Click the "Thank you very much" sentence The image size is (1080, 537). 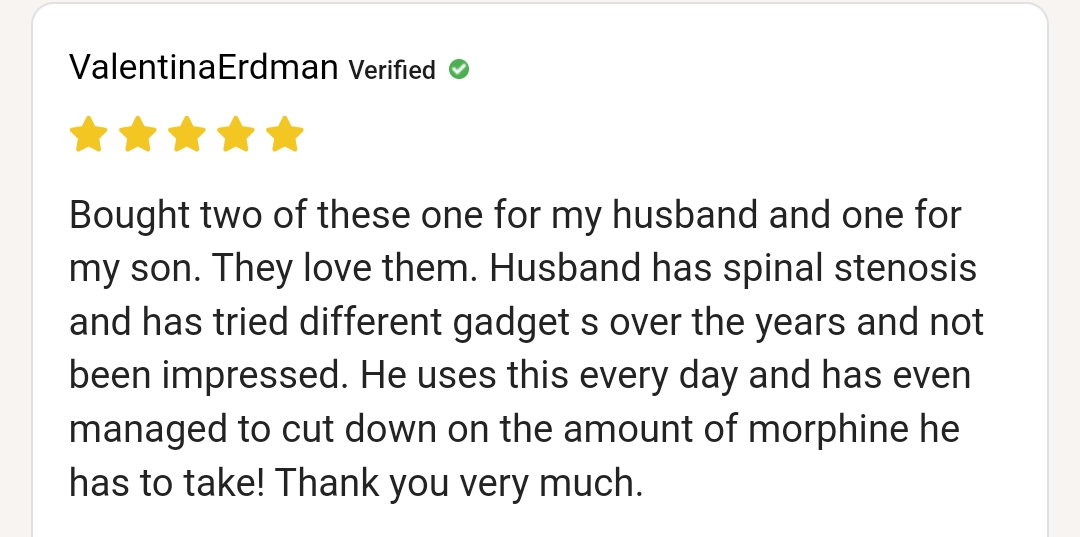tap(458, 484)
